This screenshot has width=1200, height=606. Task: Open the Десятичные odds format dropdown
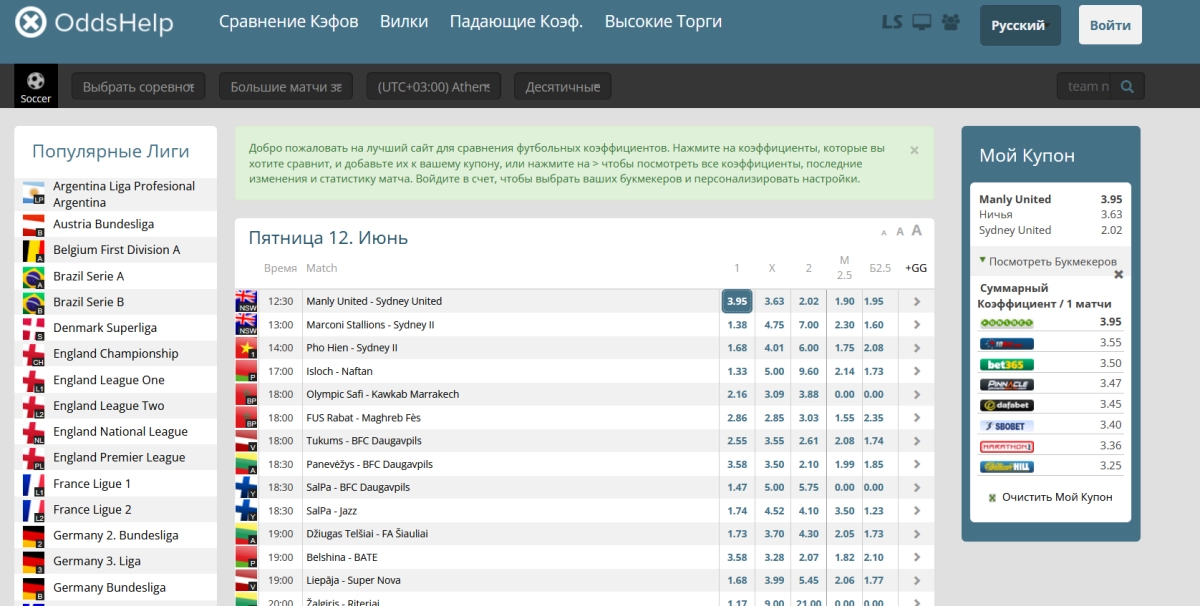click(x=562, y=87)
